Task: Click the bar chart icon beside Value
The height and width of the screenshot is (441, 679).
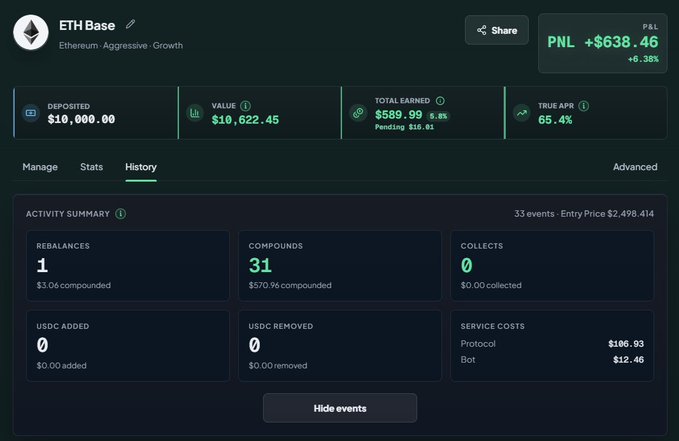Action: pyautogui.click(x=195, y=113)
